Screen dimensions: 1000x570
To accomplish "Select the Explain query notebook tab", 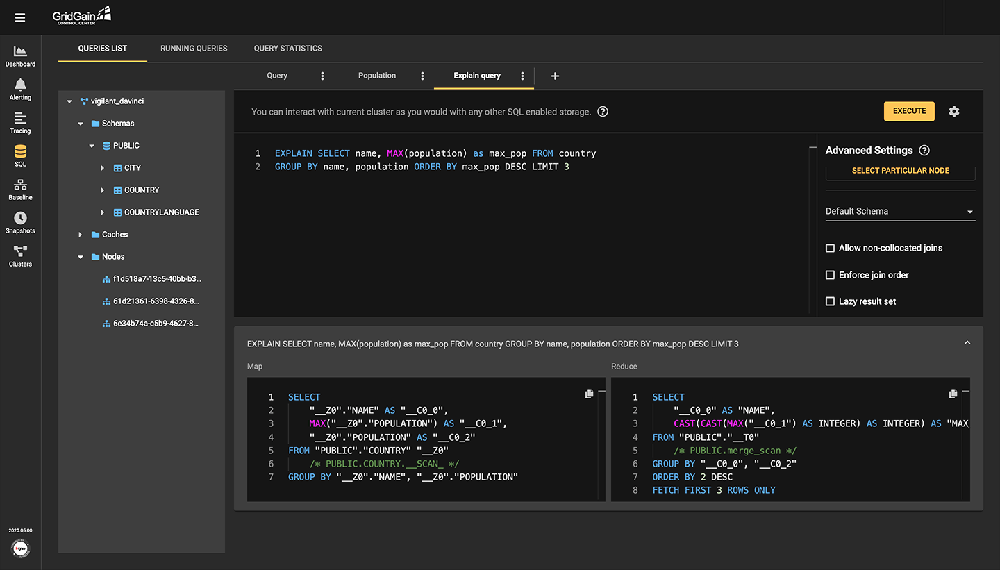I will tap(477, 76).
